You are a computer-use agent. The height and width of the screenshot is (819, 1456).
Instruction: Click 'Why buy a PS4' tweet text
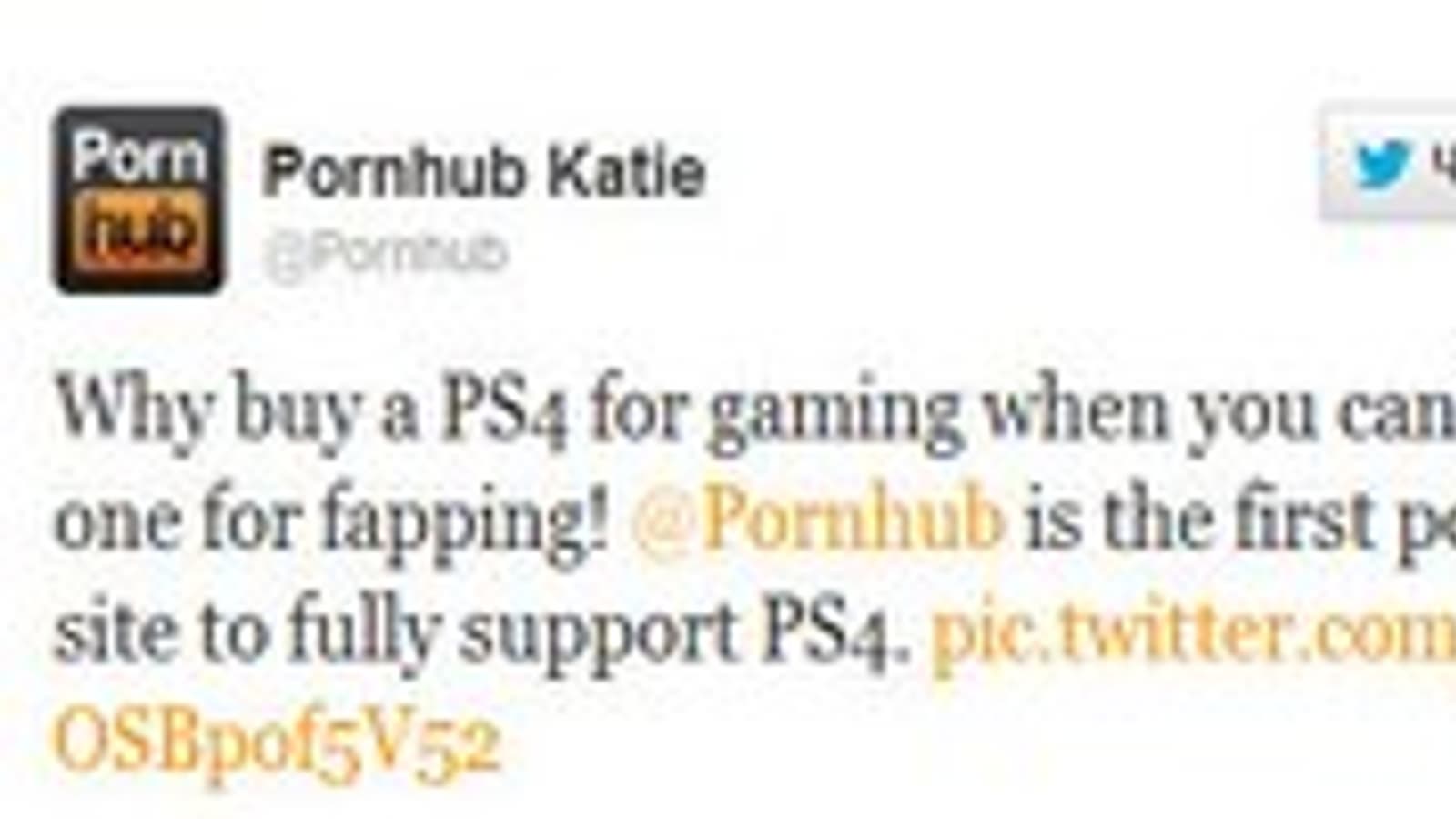[x=312, y=411]
